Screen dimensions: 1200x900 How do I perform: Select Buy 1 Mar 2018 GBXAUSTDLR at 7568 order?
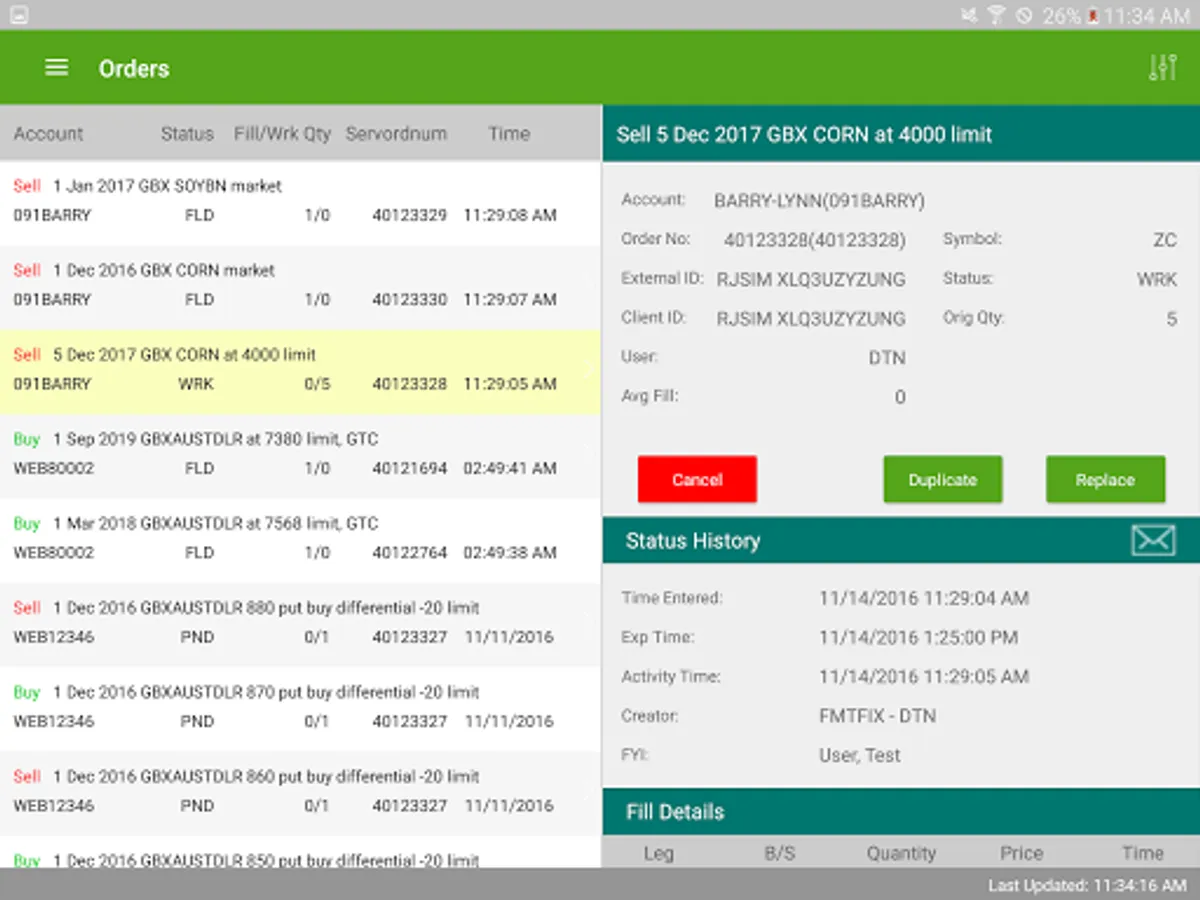click(x=300, y=541)
